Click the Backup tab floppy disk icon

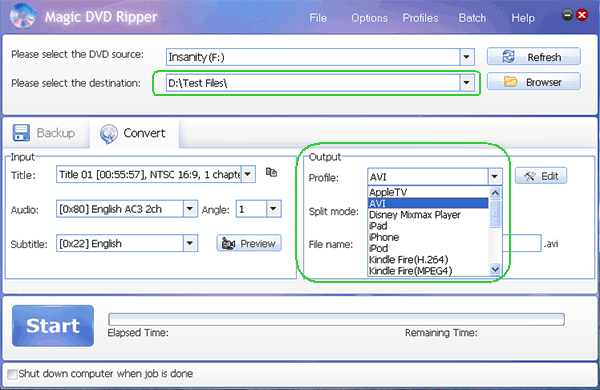click(x=21, y=133)
